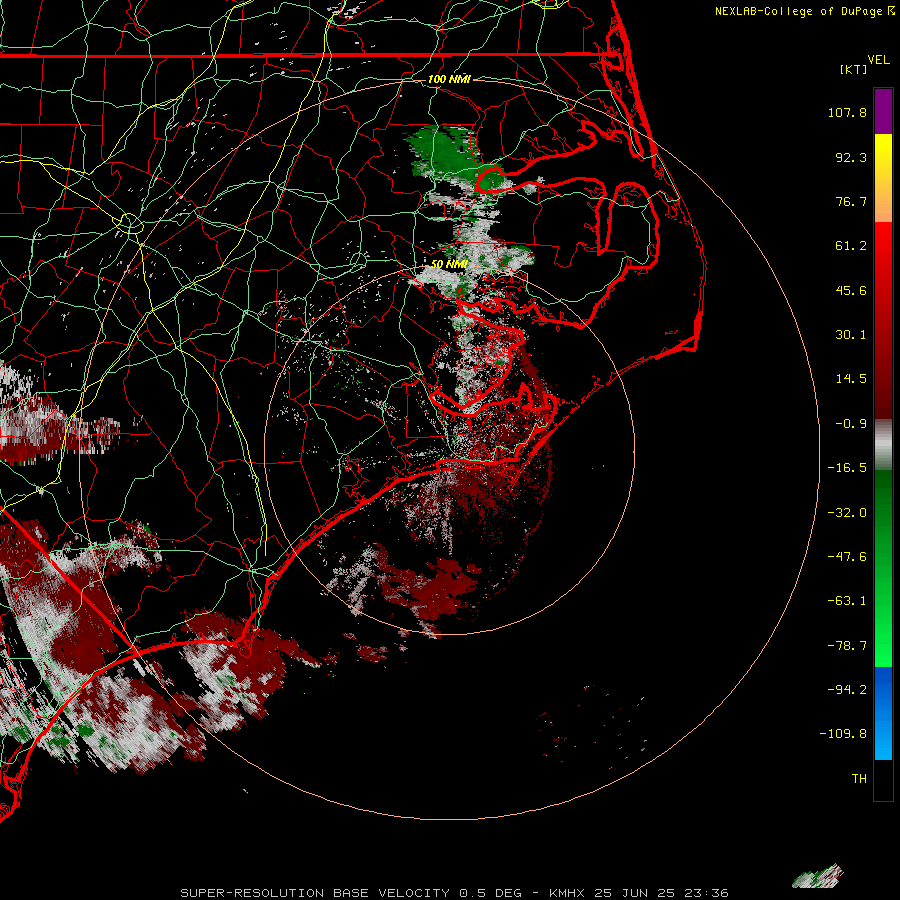Click the 50 NMI range ring label
900x900 pixels.
(x=449, y=264)
